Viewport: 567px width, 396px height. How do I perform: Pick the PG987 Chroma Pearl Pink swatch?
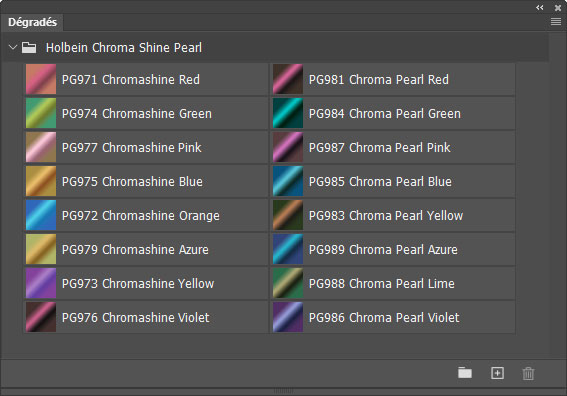[x=288, y=147]
